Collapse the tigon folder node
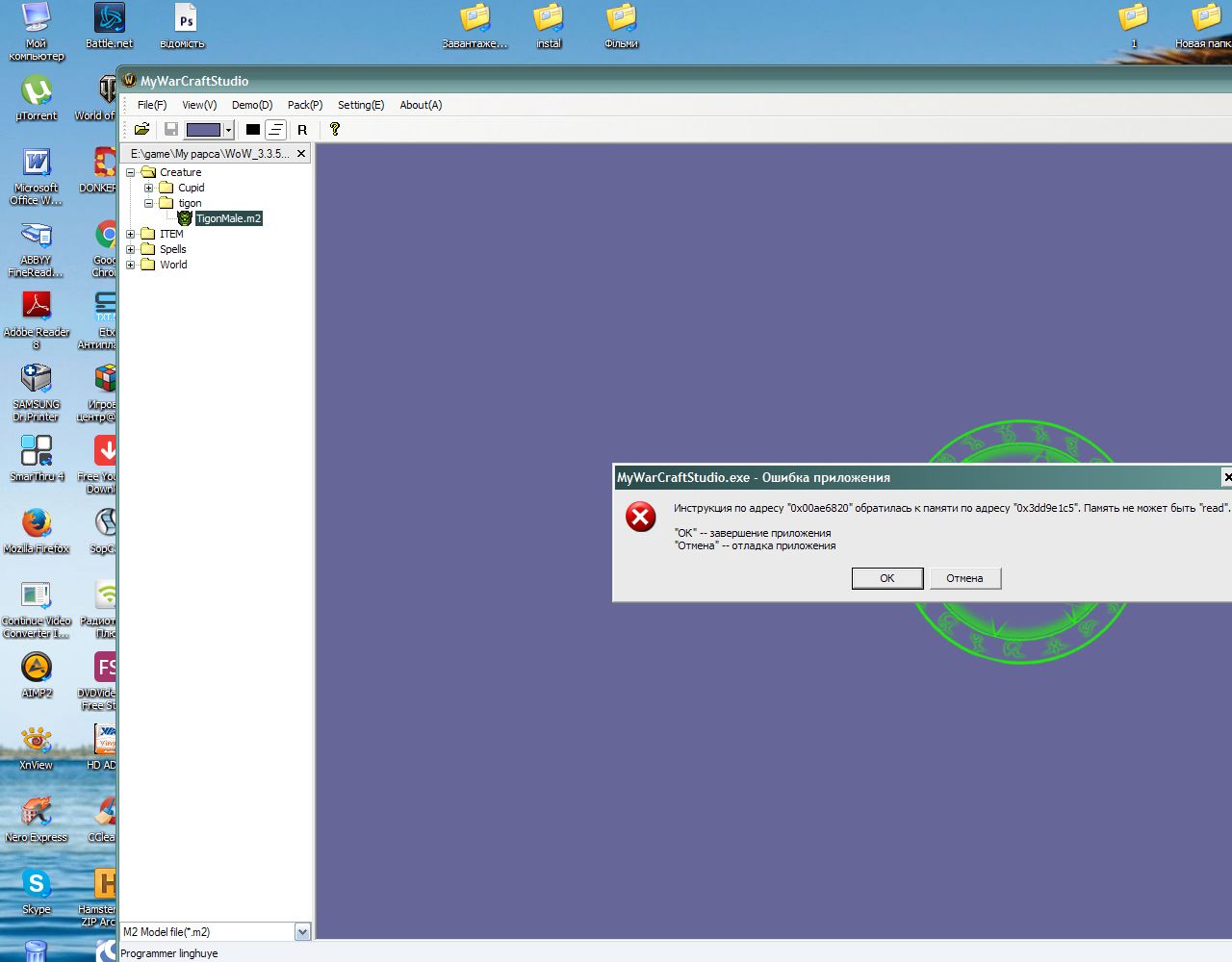This screenshot has height=962, width=1232. pyautogui.click(x=149, y=203)
